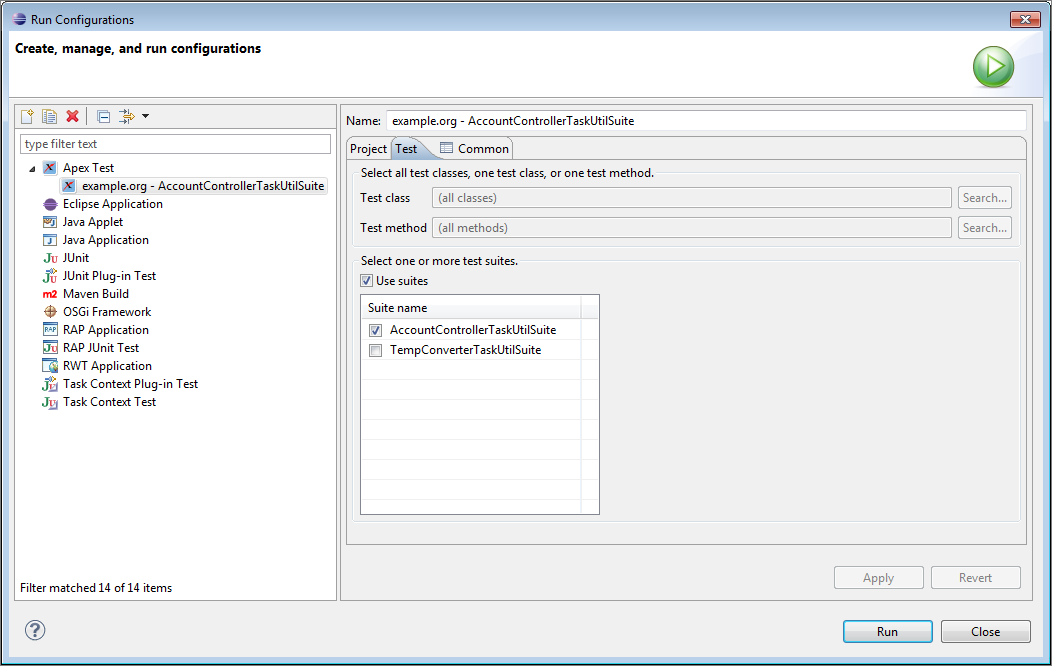Select the RAP JUnit Test icon
The height and width of the screenshot is (666, 1052).
point(50,347)
